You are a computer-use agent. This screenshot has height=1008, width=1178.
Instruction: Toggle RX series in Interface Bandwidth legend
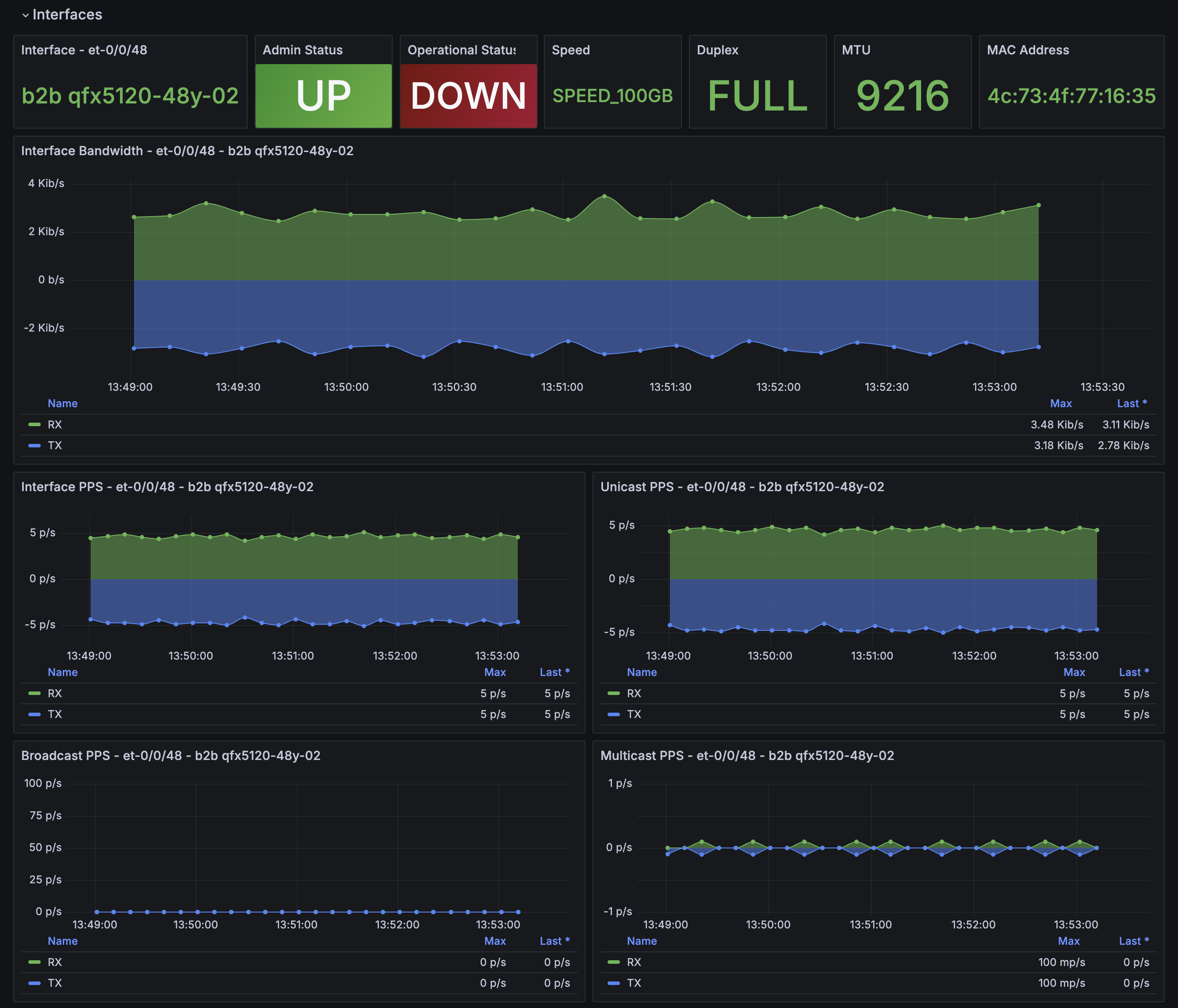pos(54,425)
